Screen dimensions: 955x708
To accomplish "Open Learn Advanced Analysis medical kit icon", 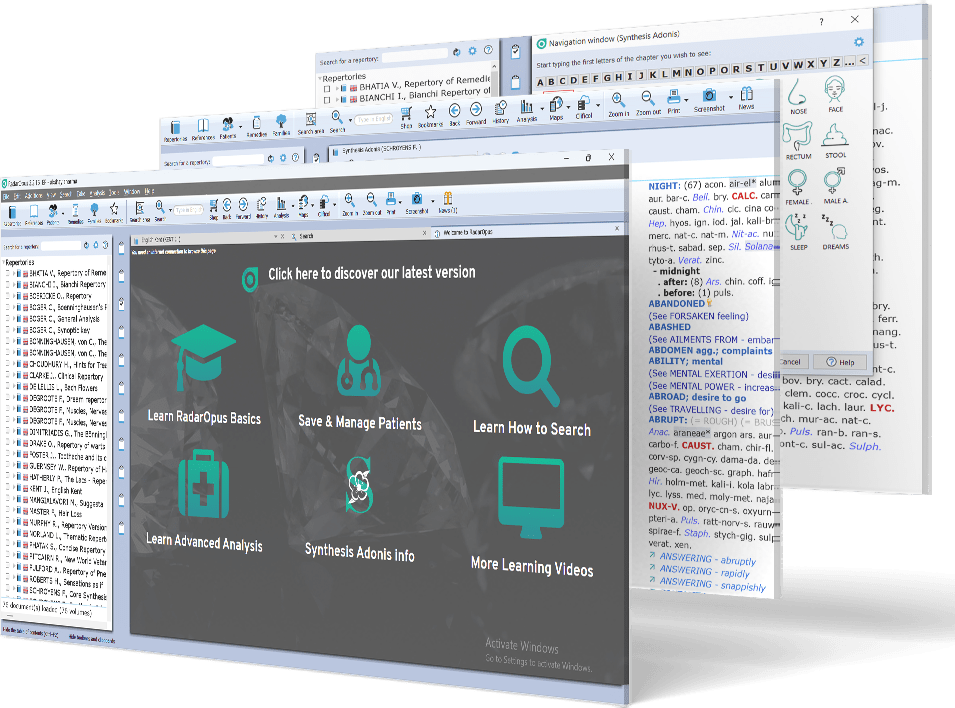I will click(204, 484).
